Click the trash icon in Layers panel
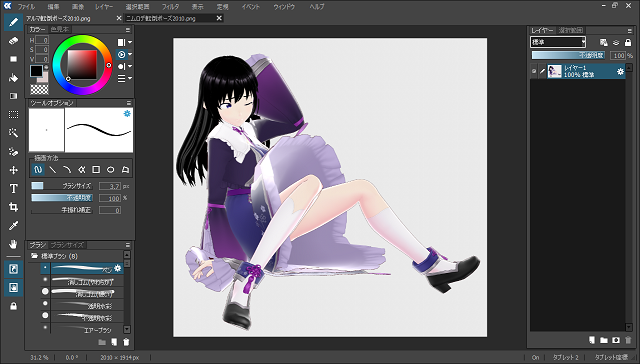The height and width of the screenshot is (364, 640). [x=628, y=340]
